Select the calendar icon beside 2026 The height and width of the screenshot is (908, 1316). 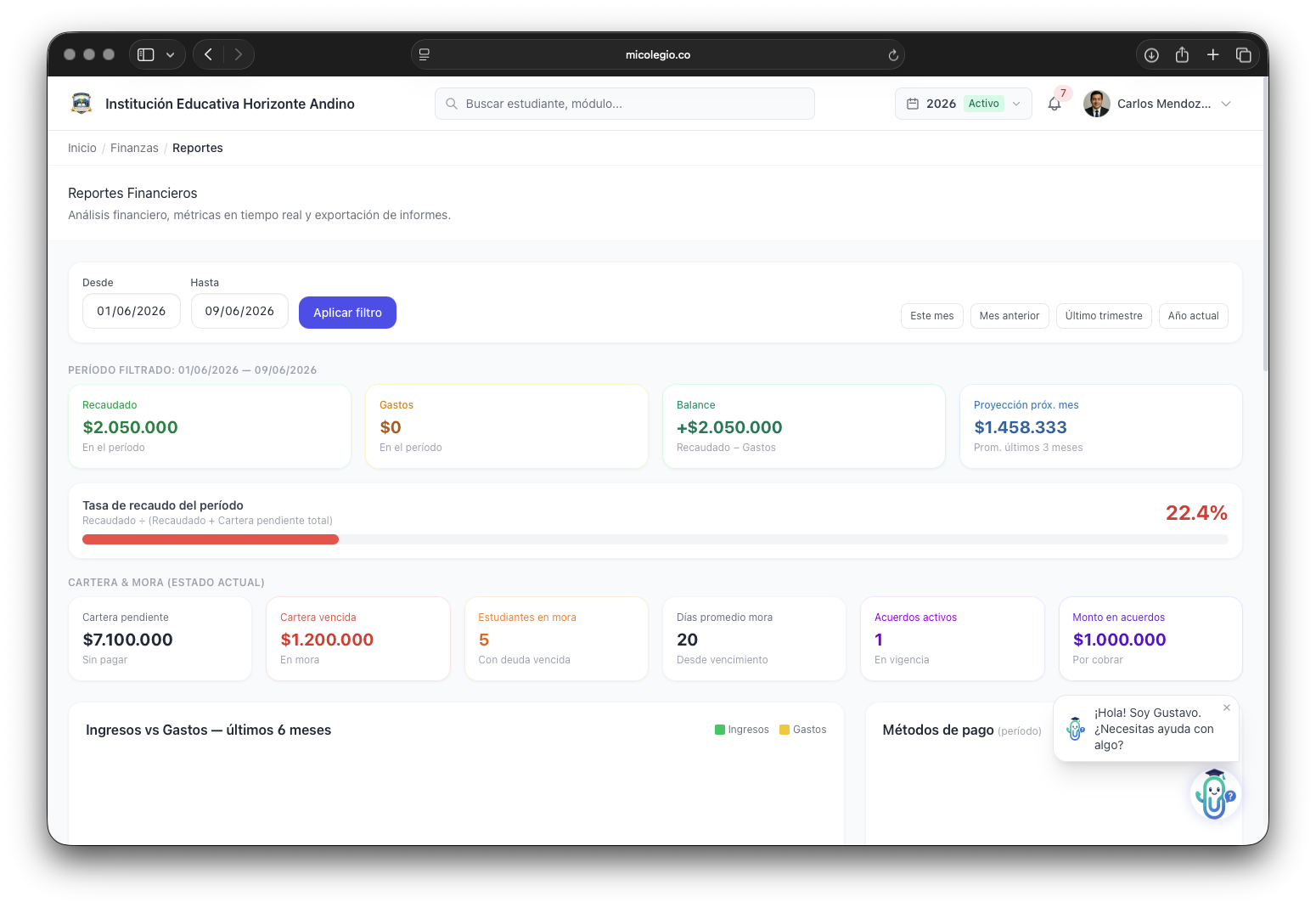pyautogui.click(x=913, y=104)
